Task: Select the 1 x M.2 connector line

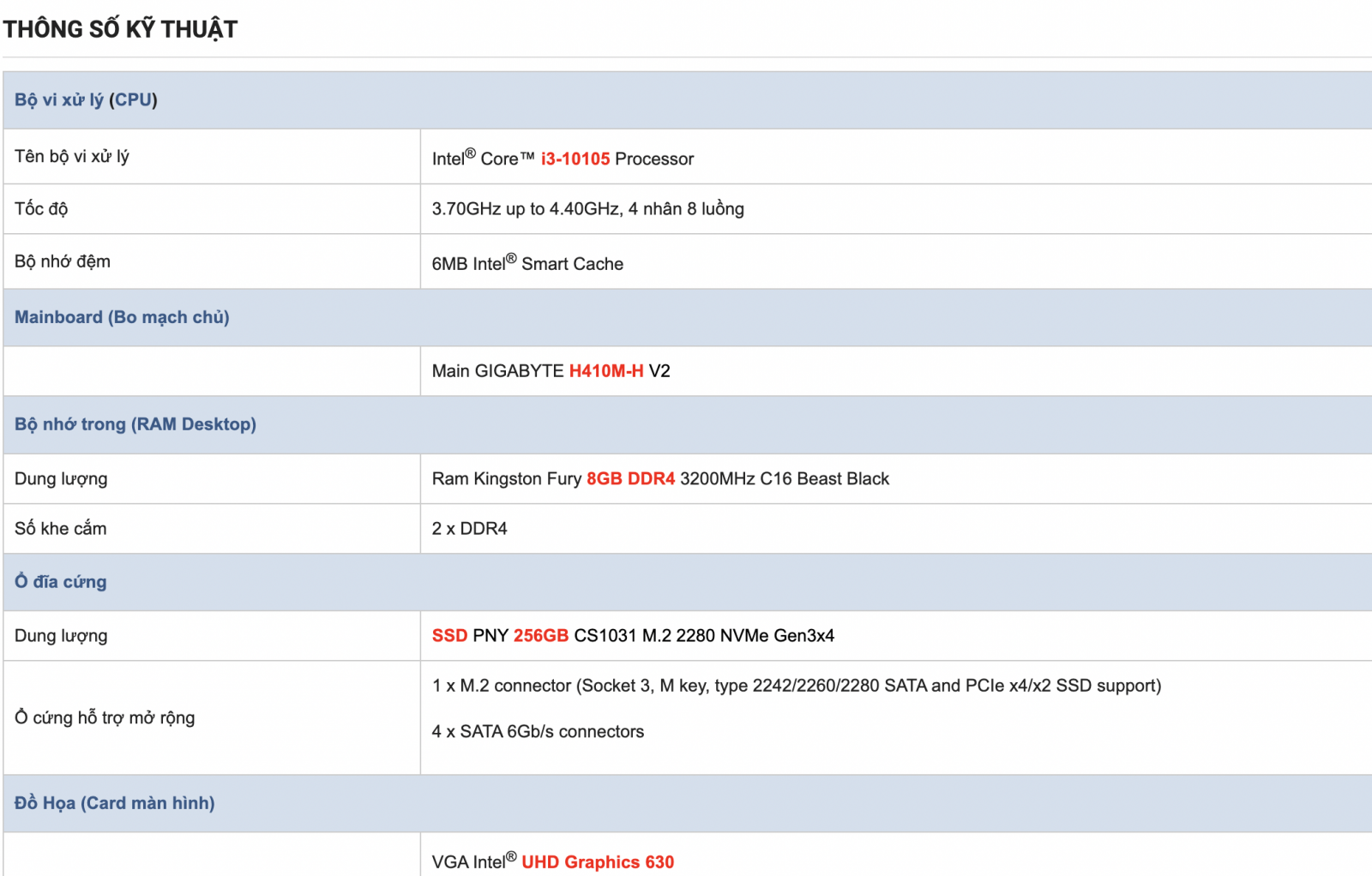Action: 797,686
